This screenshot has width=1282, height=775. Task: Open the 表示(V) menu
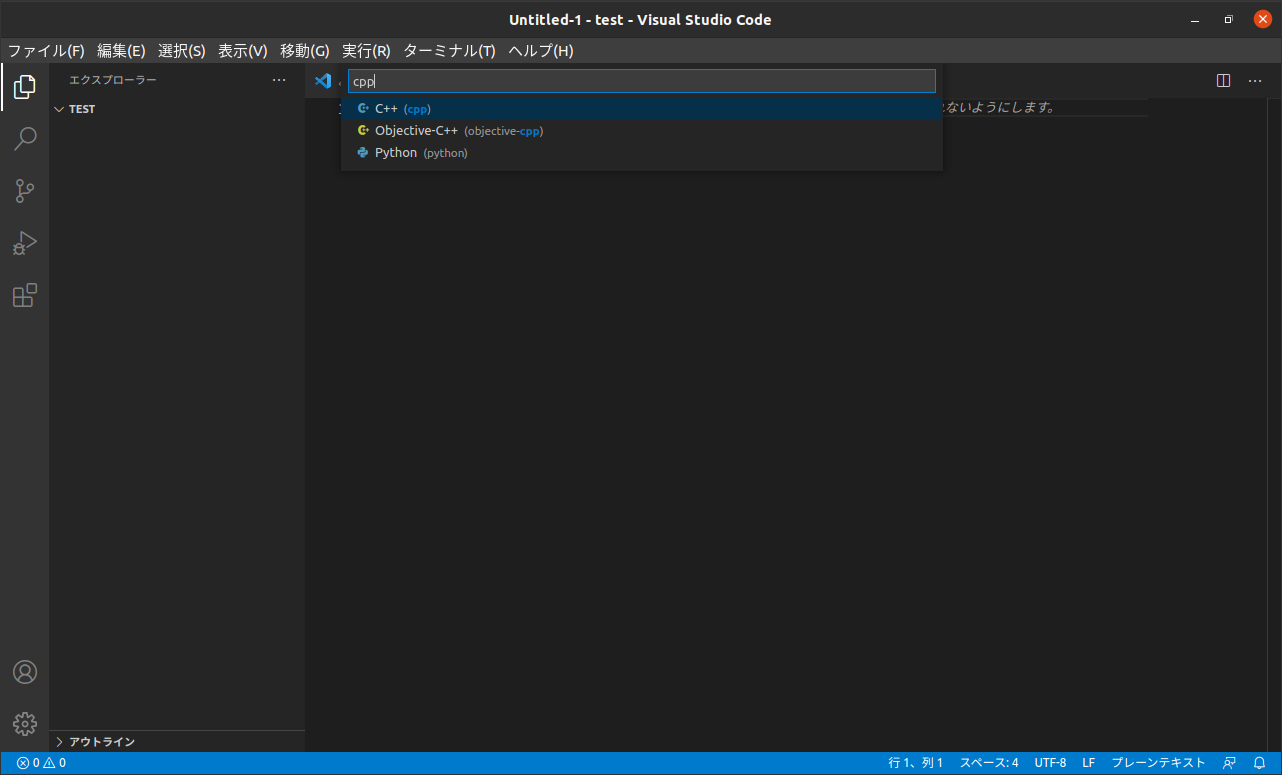tap(243, 51)
